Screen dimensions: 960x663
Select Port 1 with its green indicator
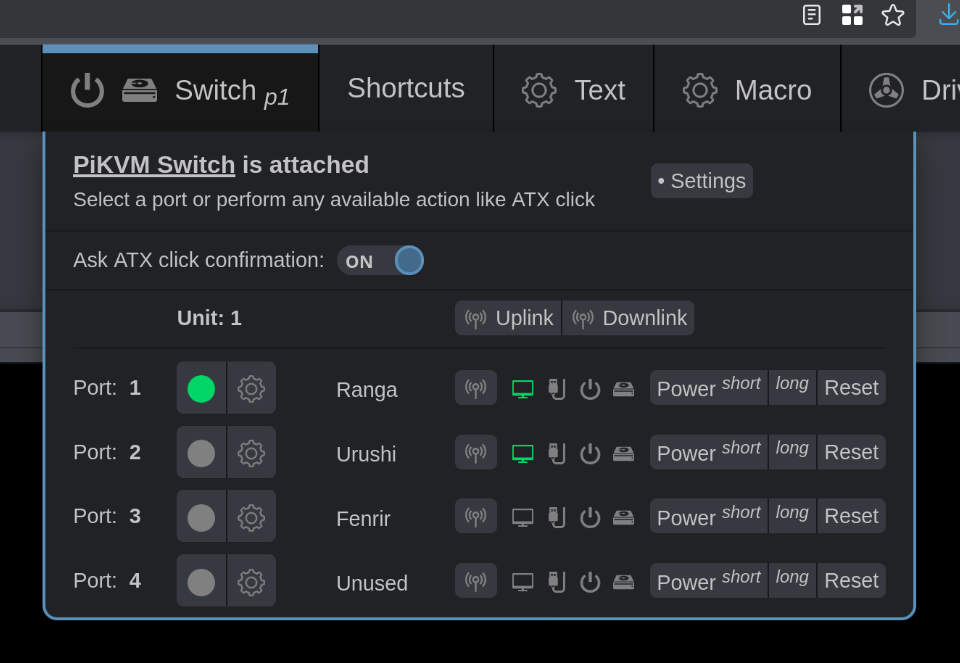click(201, 388)
